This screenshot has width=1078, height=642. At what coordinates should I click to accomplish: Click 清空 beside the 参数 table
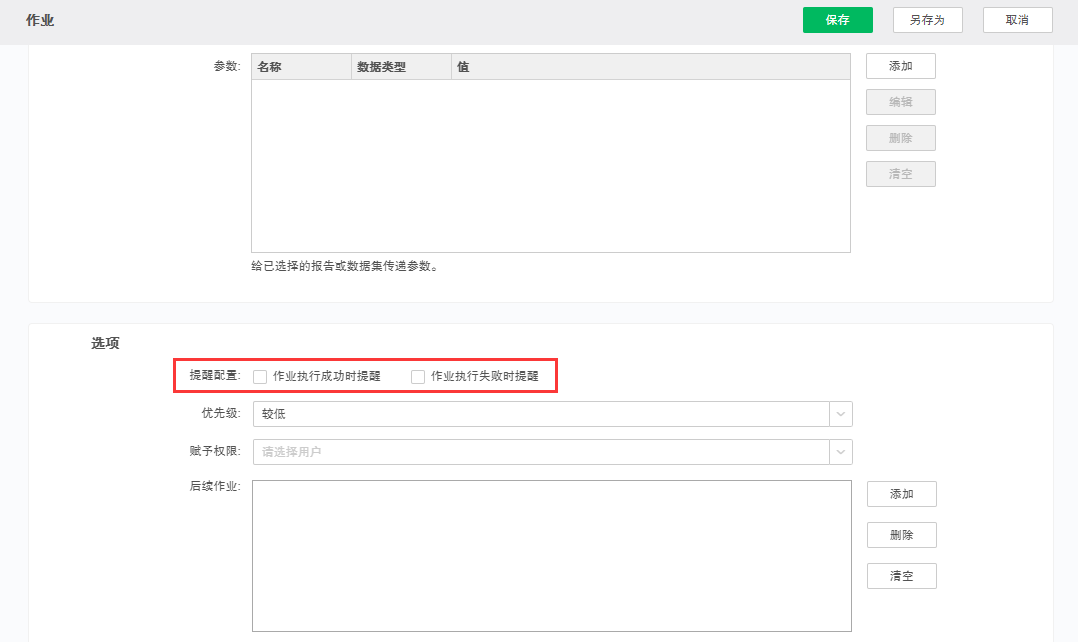click(900, 174)
